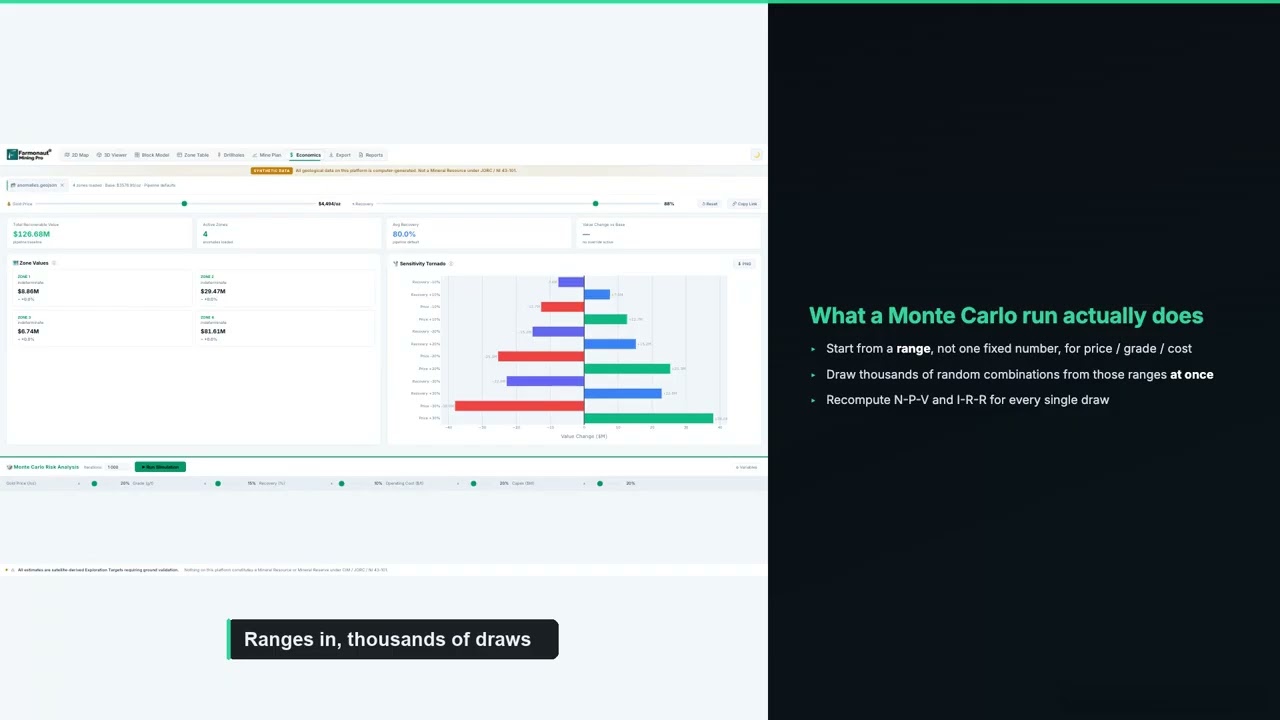Image resolution: width=1280 pixels, height=720 pixels.
Task: Click the Run Simulation button
Action: (160, 467)
